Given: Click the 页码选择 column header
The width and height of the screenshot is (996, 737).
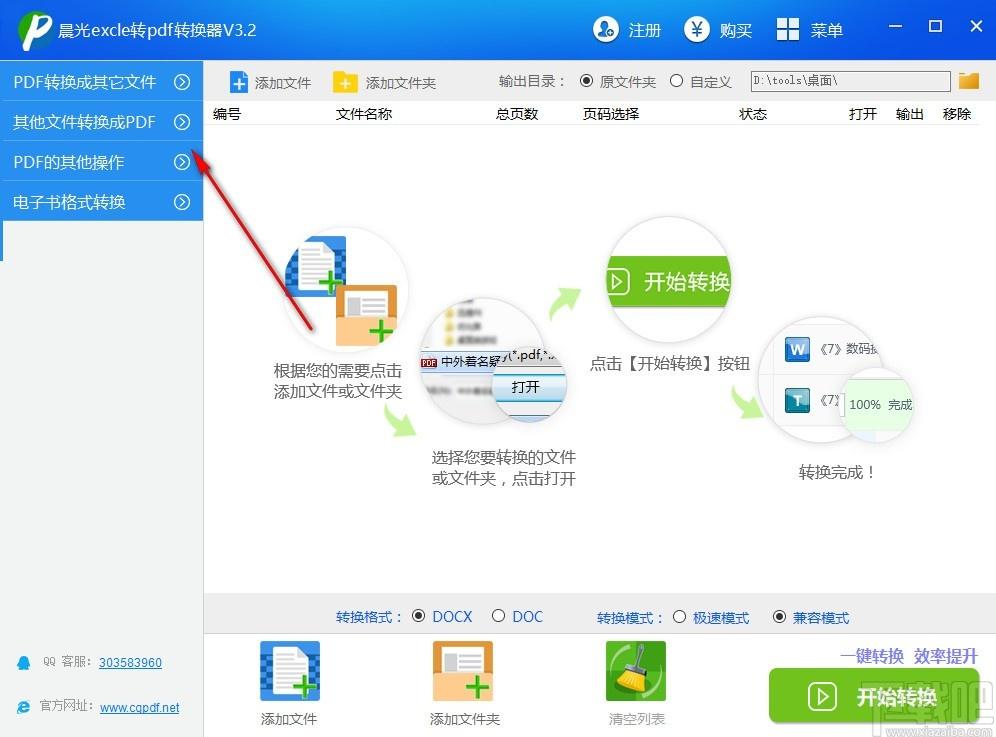Looking at the screenshot, I should (x=611, y=114).
